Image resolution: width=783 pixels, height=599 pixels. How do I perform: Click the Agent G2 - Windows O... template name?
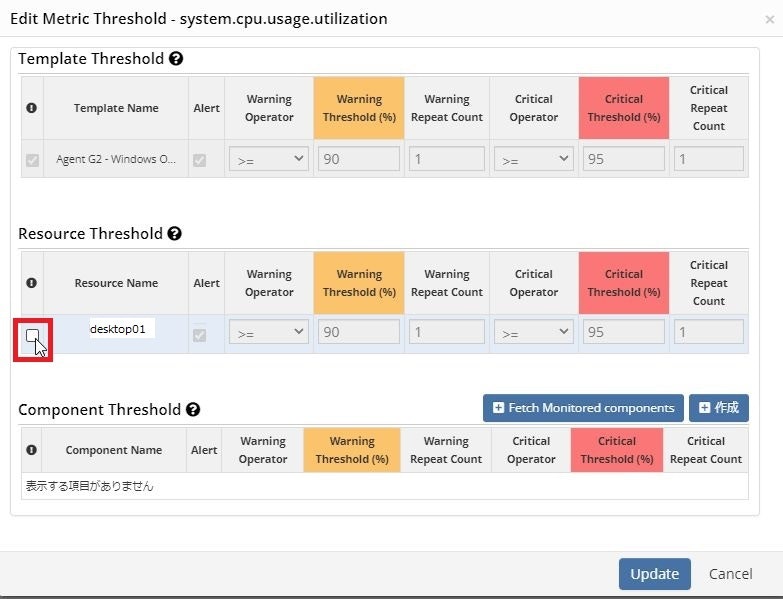[116, 159]
